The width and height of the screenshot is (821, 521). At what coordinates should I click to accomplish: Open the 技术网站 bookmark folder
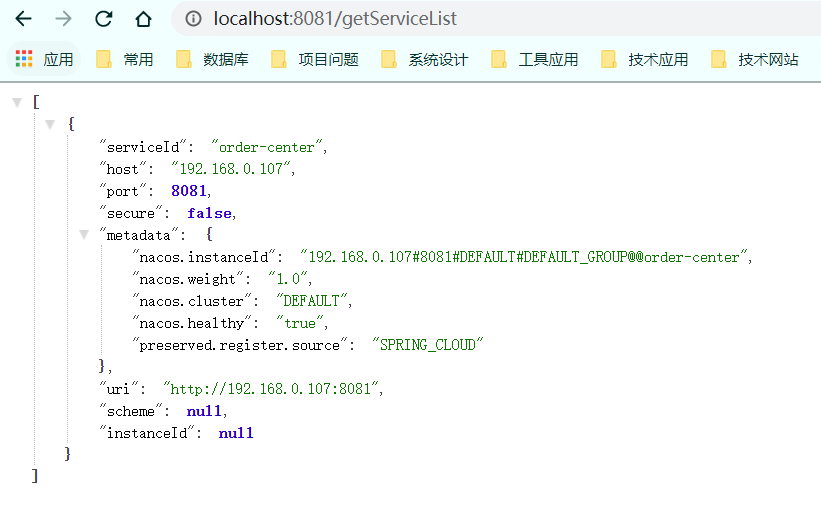click(755, 59)
